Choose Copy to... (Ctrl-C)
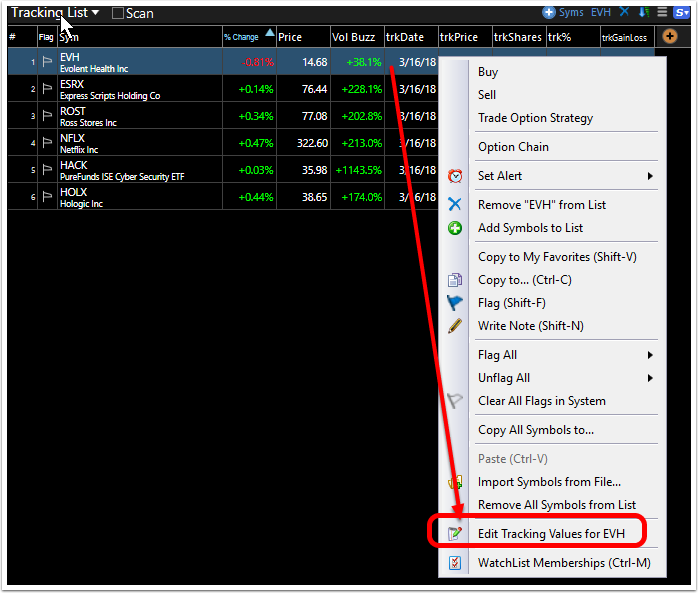 click(525, 280)
